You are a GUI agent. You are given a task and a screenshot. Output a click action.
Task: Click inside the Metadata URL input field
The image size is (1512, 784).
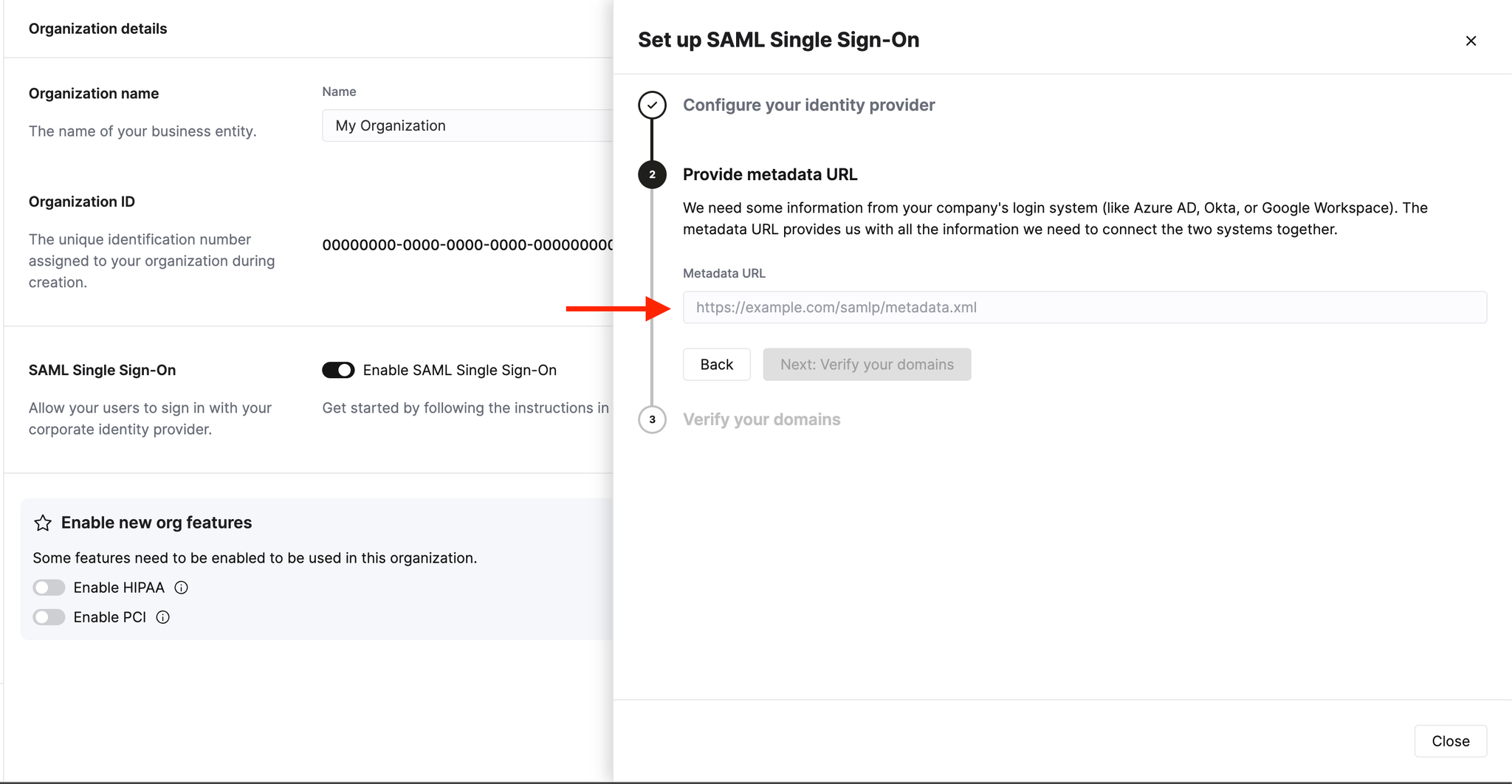[x=1084, y=307]
